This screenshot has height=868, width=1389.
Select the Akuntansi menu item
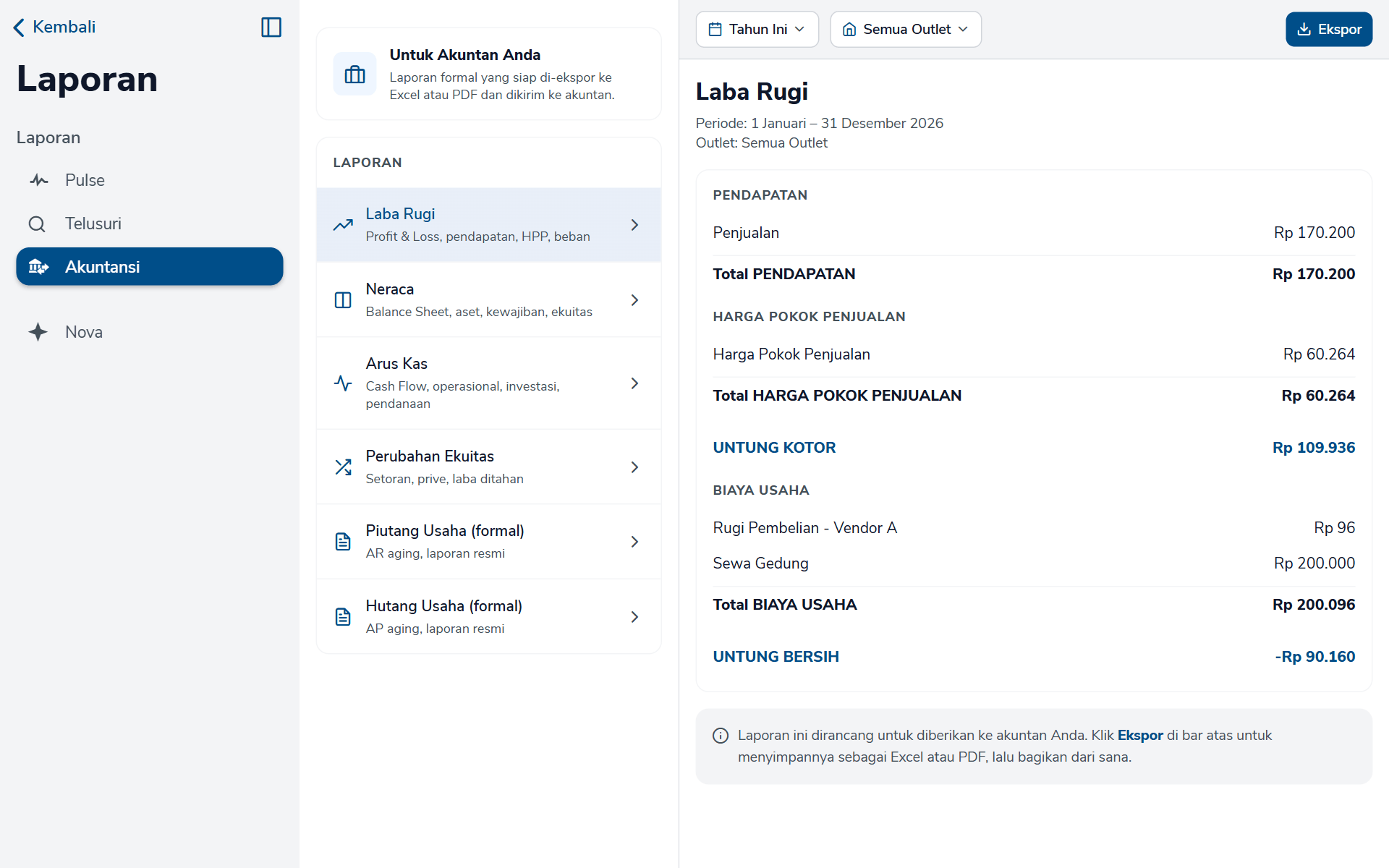(150, 267)
